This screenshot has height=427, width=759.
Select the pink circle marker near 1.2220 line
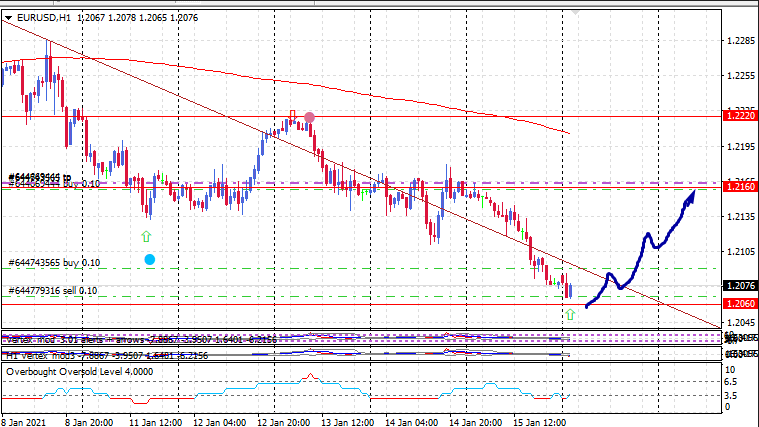tap(309, 117)
